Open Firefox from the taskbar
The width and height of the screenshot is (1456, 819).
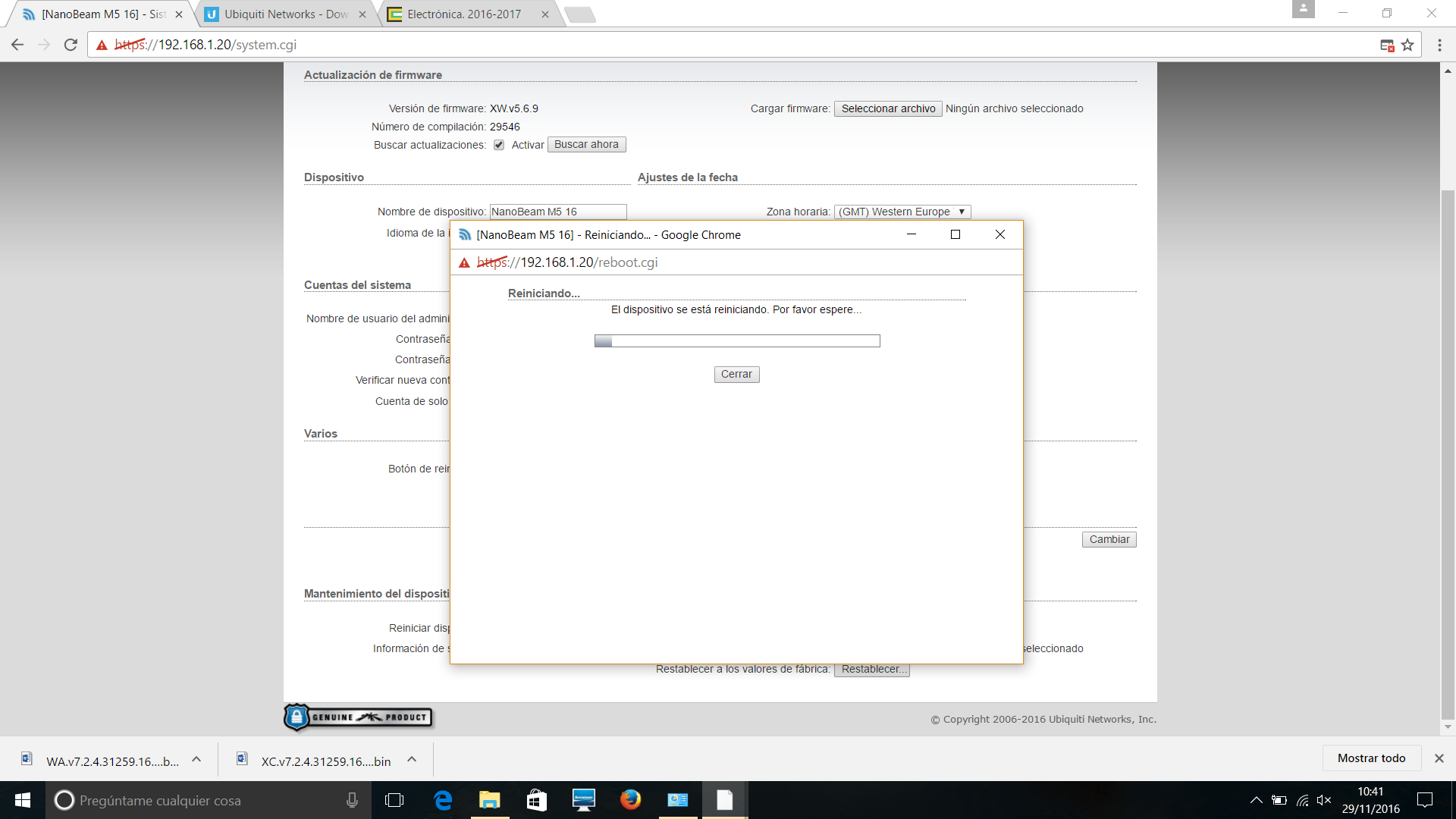[630, 800]
